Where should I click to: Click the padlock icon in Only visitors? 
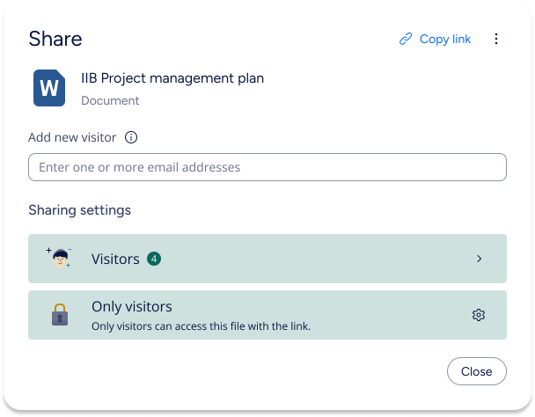[60, 315]
